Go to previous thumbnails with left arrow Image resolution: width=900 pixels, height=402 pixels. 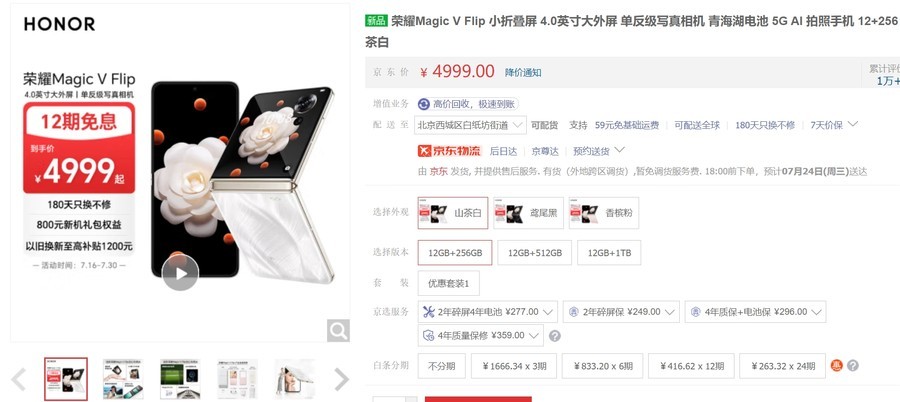[x=18, y=380]
